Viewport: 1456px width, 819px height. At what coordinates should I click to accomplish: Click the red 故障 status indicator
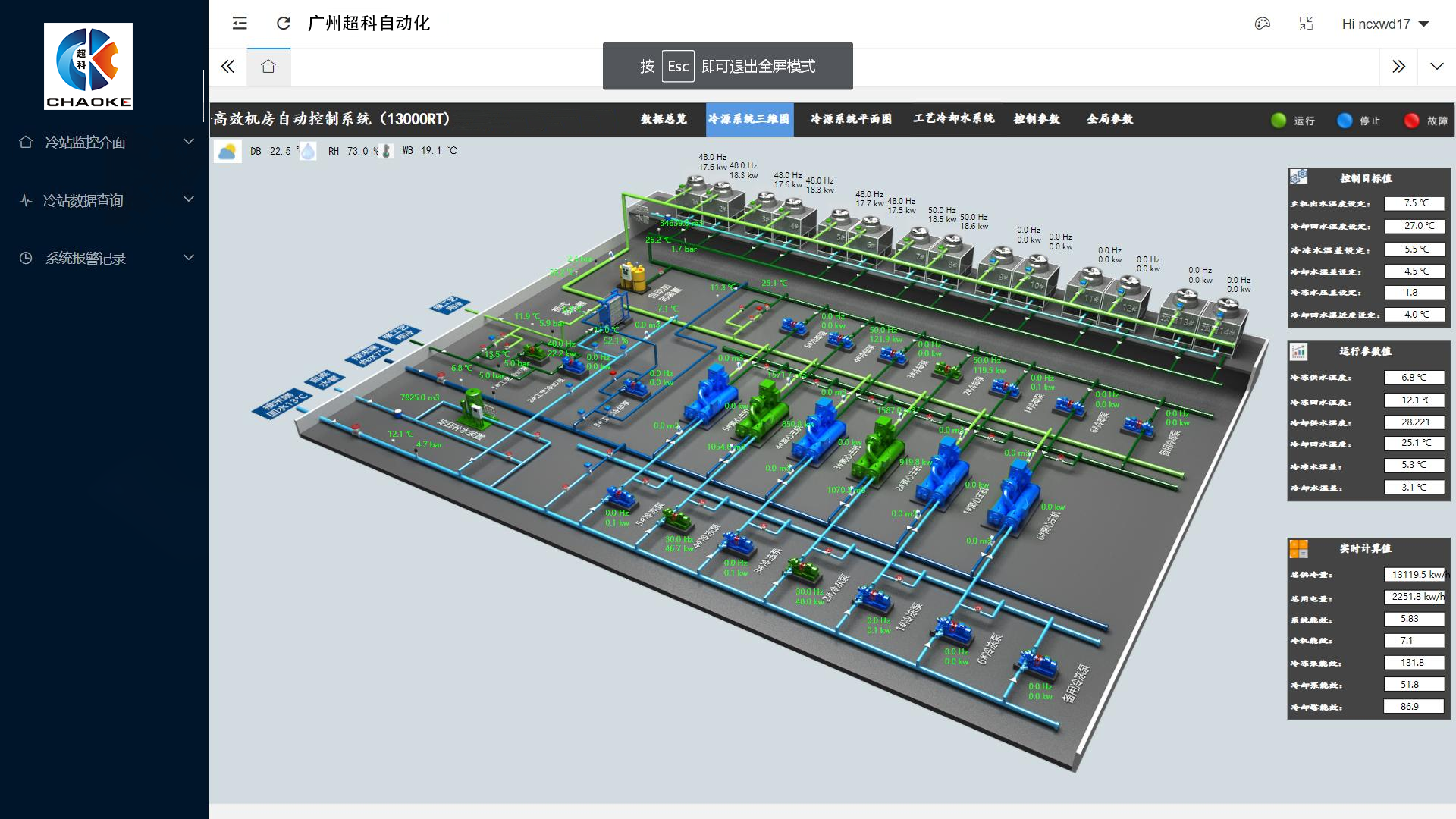(x=1411, y=121)
